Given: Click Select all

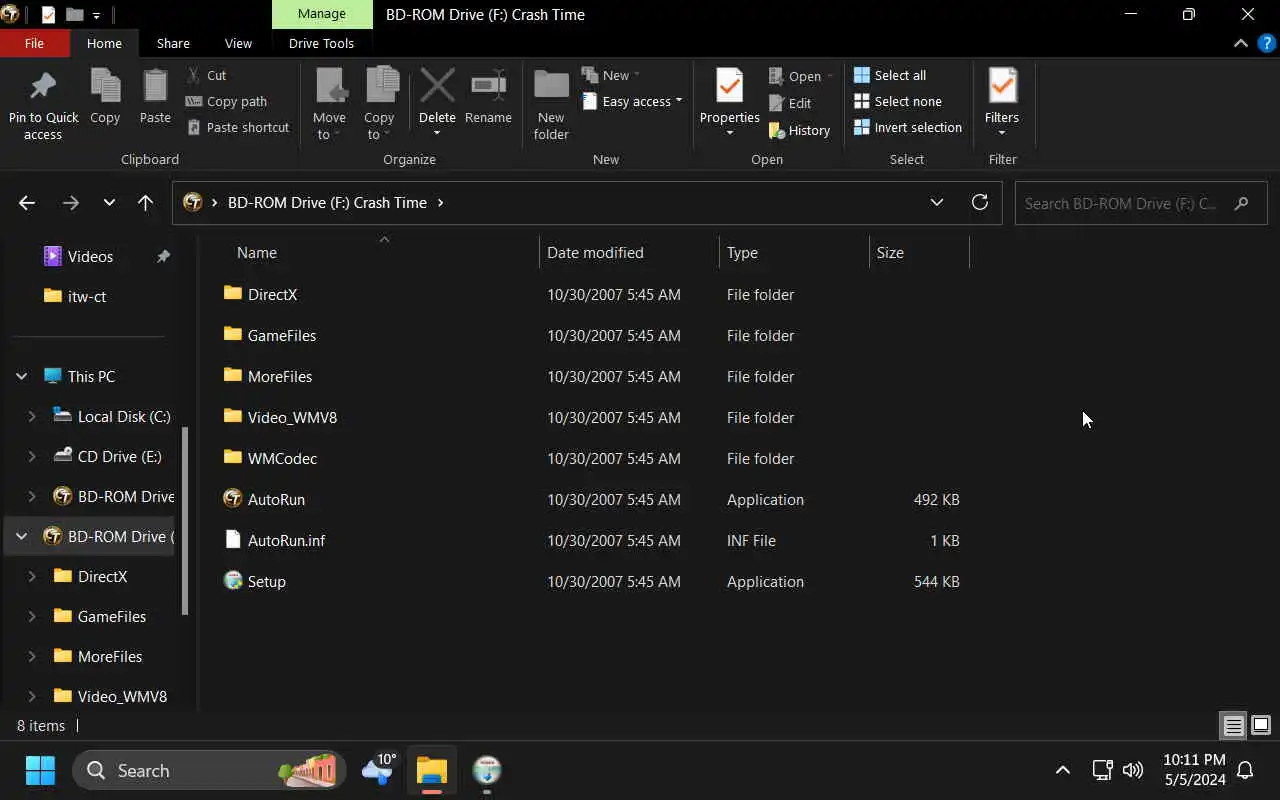Looking at the screenshot, I should [x=890, y=75].
